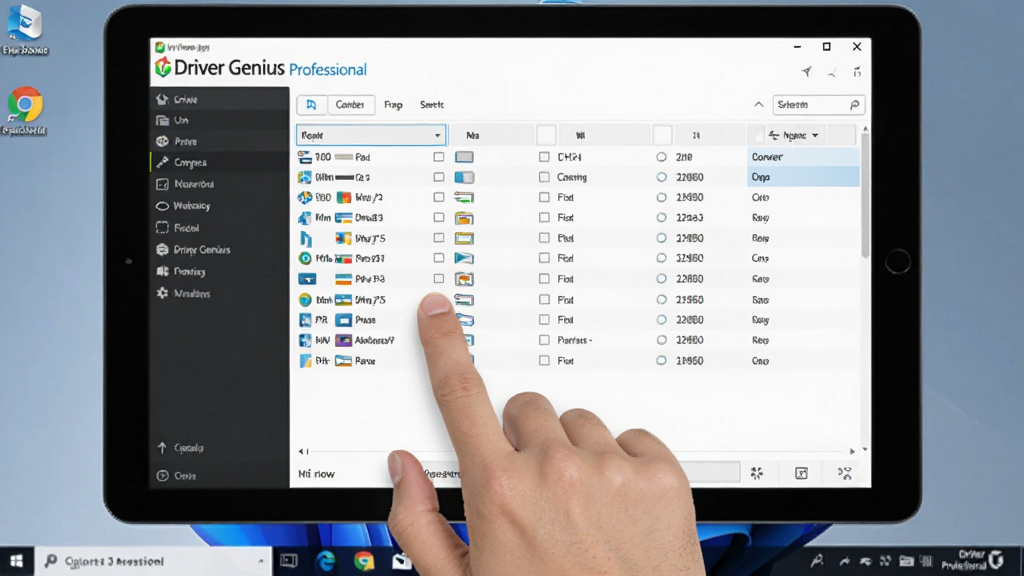Click the taskbar search box dropdown arrow
1024x576 pixels.
261,562
